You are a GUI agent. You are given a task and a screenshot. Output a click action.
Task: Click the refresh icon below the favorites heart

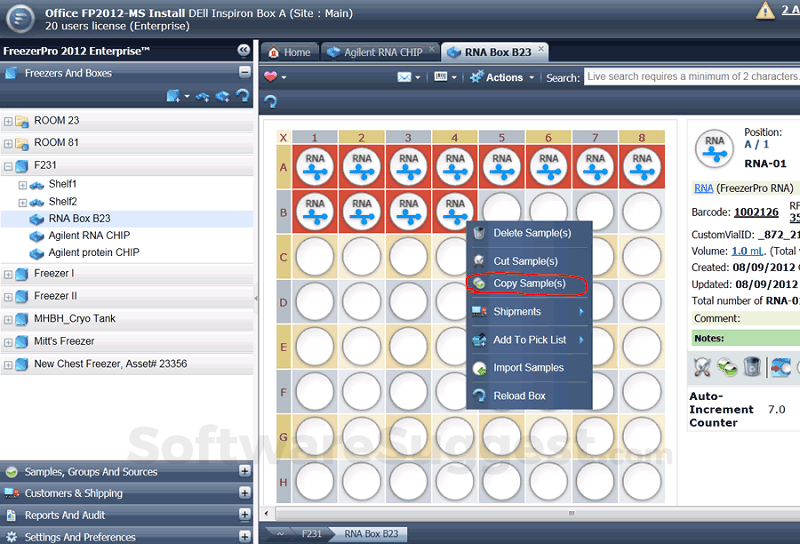click(270, 101)
